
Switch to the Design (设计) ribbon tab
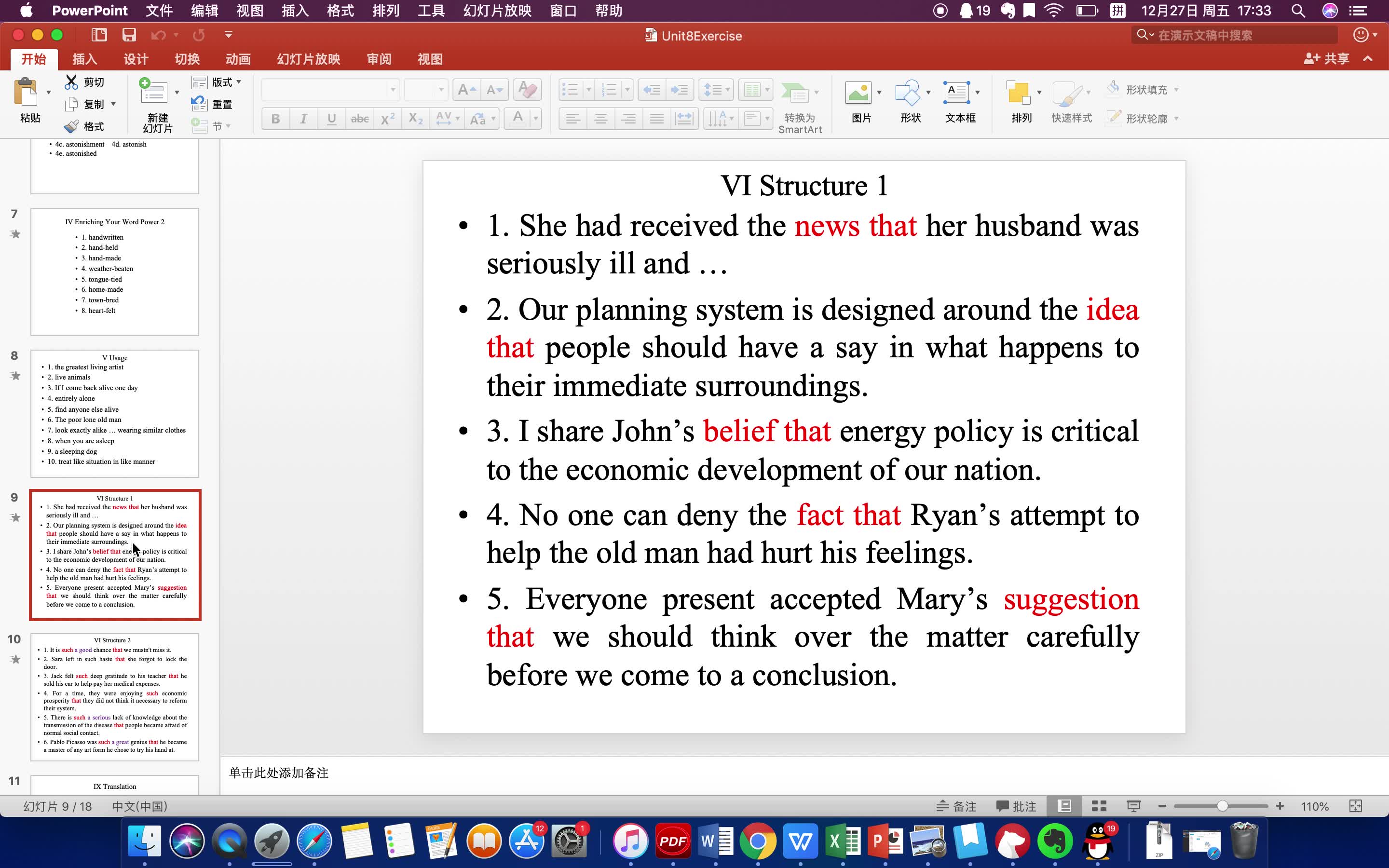[x=136, y=59]
